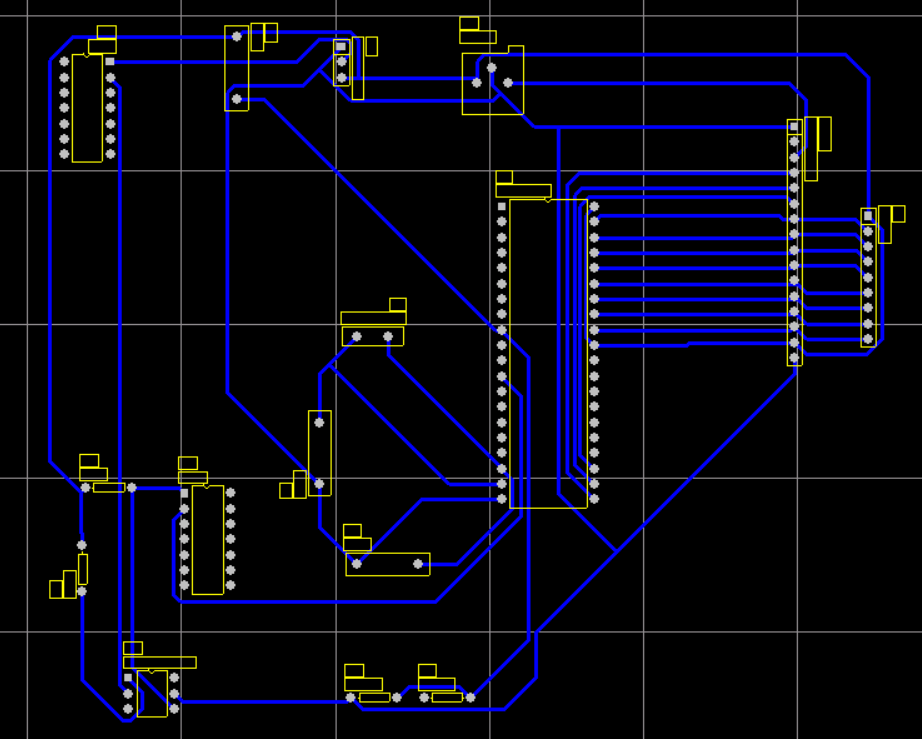Select horizontal two-pad footprint with widely spaced pads
The height and width of the screenshot is (739, 922).
387,564
